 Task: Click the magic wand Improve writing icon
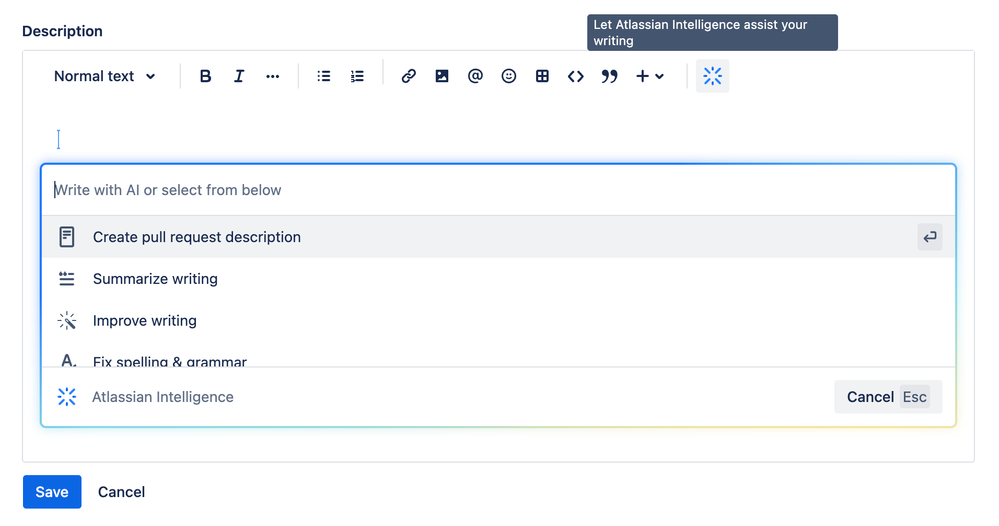(x=67, y=321)
